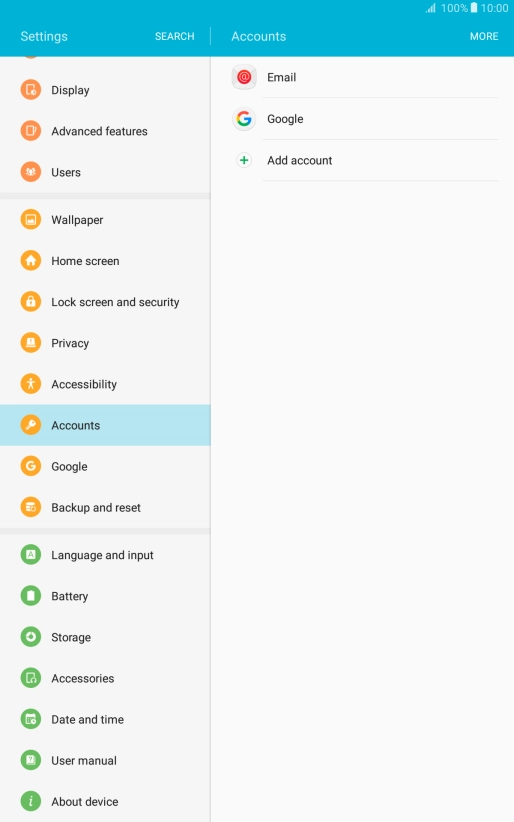Tap the green plus Add account icon
Viewport: 514px width, 822px height.
point(244,160)
